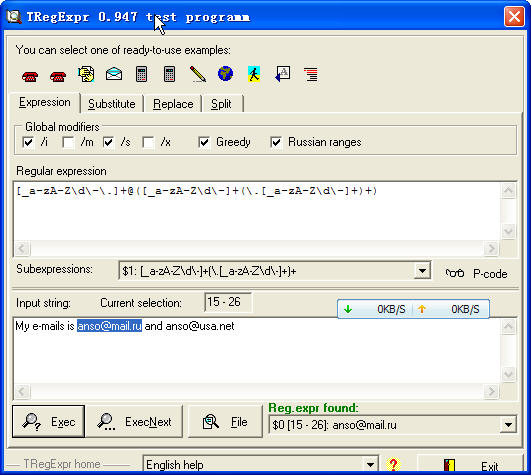531x475 pixels.
Task: Uncheck the Greedy option
Action: tap(204, 142)
